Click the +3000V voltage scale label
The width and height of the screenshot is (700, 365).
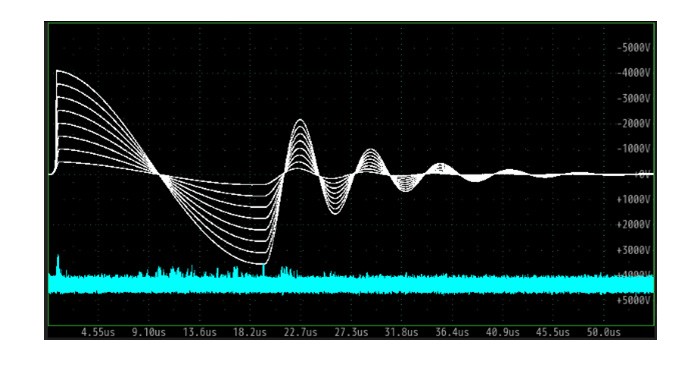click(x=633, y=250)
